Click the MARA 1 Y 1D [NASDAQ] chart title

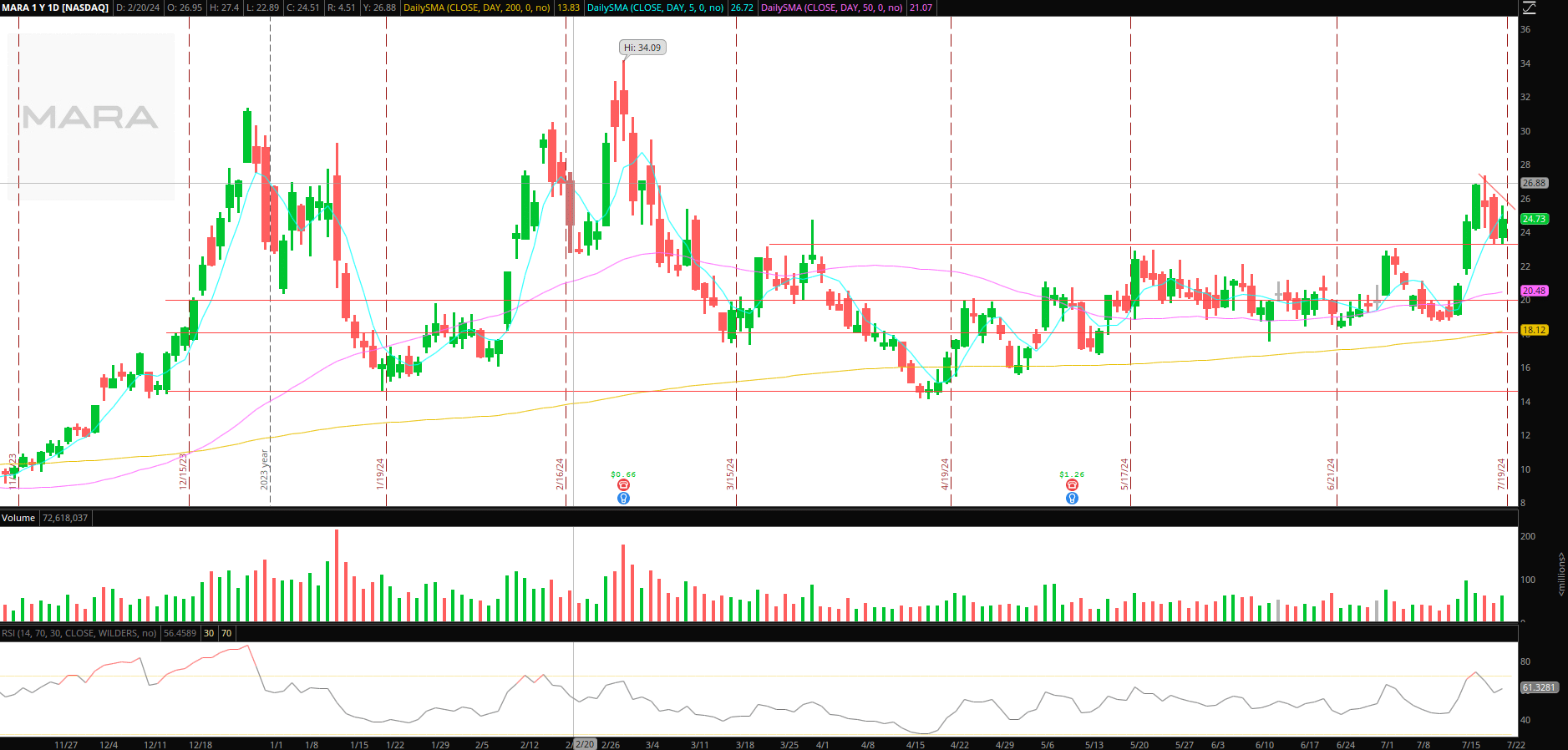pyautogui.click(x=55, y=8)
